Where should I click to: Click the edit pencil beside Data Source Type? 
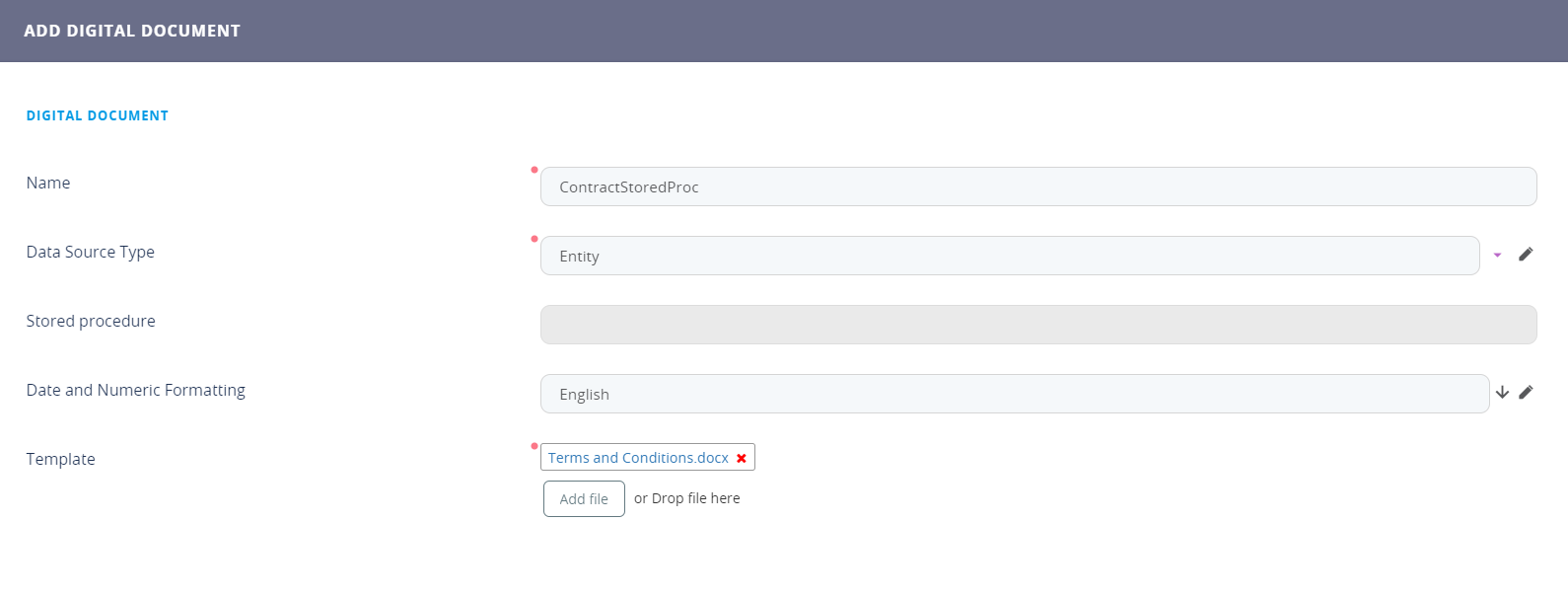(1526, 255)
